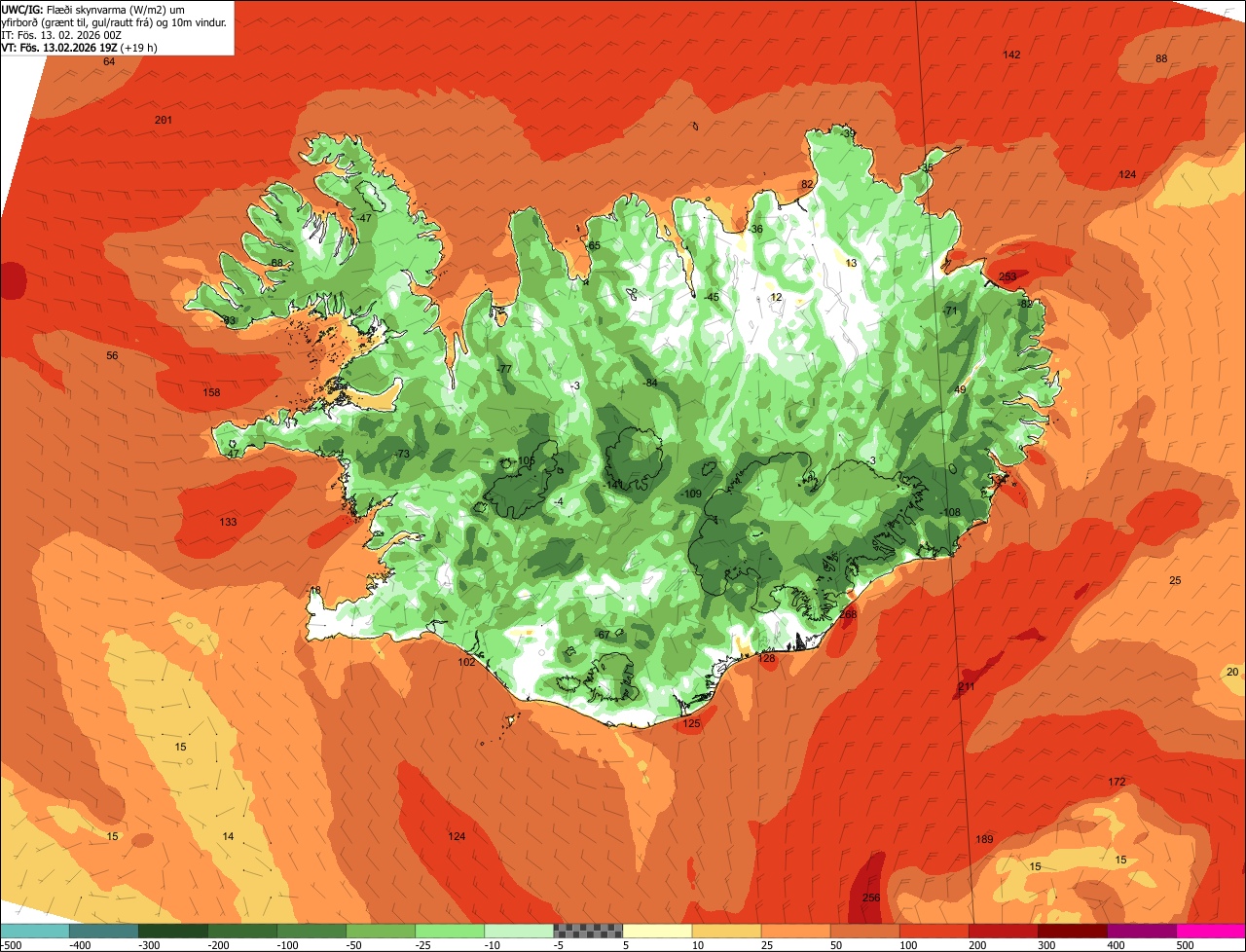The width and height of the screenshot is (1246, 952).
Task: Click the map value "14" in the yellow area
Action: 228,836
